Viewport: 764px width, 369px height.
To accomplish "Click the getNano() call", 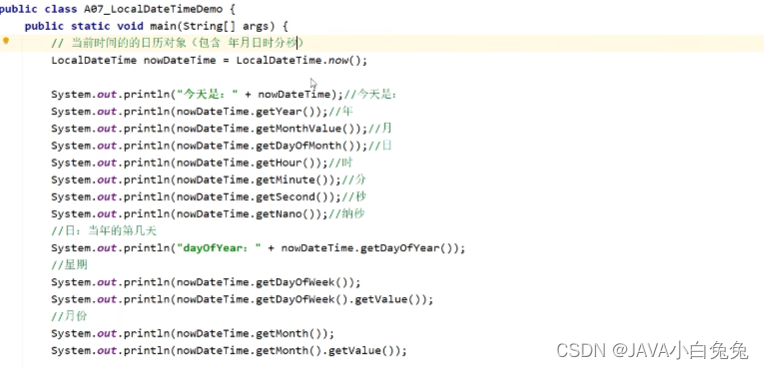I will coord(288,214).
